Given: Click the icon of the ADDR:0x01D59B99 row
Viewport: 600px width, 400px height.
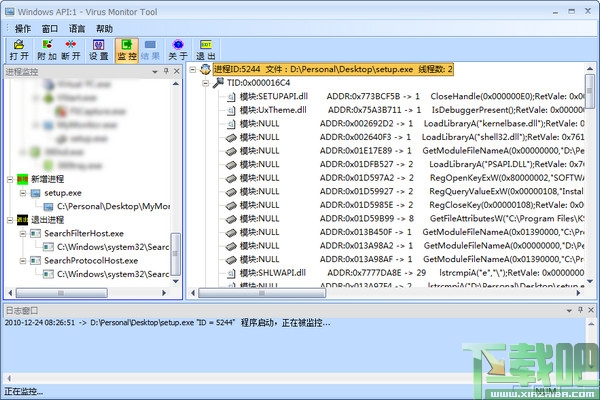Looking at the screenshot, I should pyautogui.click(x=231, y=219).
